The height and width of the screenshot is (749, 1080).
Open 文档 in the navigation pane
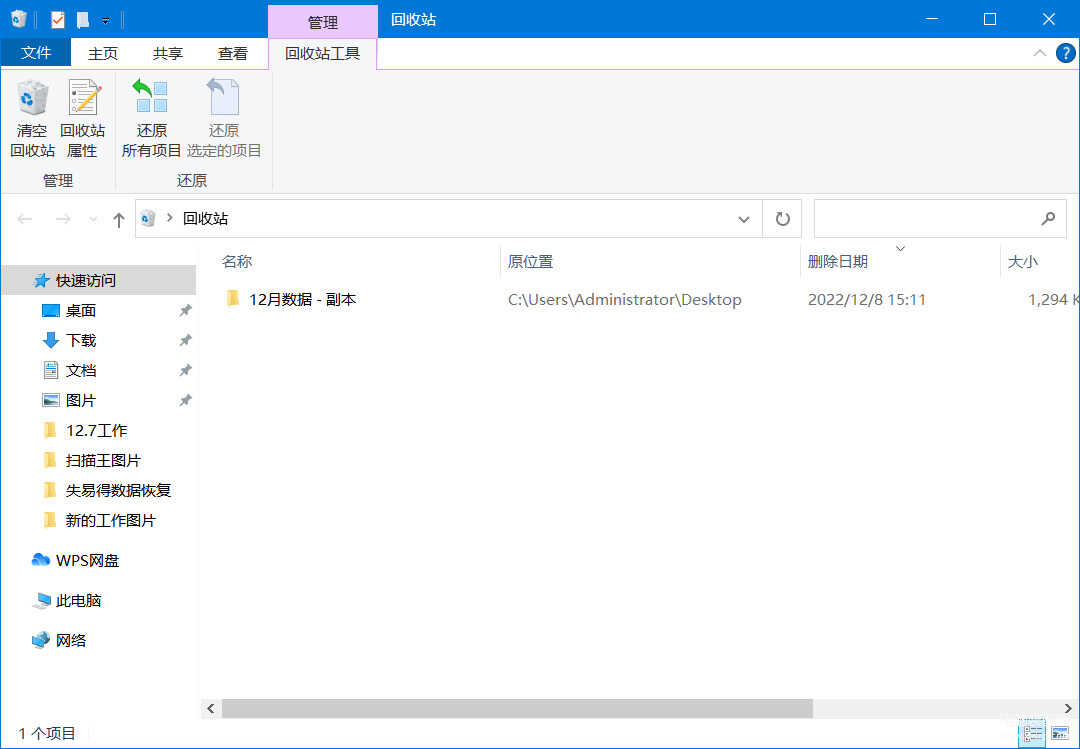click(x=81, y=371)
